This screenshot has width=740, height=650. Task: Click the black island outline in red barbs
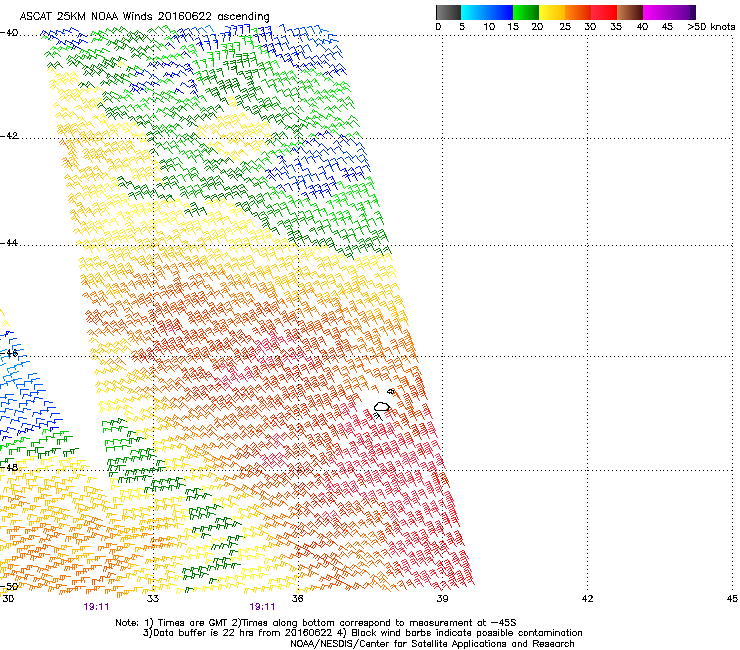coord(382,406)
